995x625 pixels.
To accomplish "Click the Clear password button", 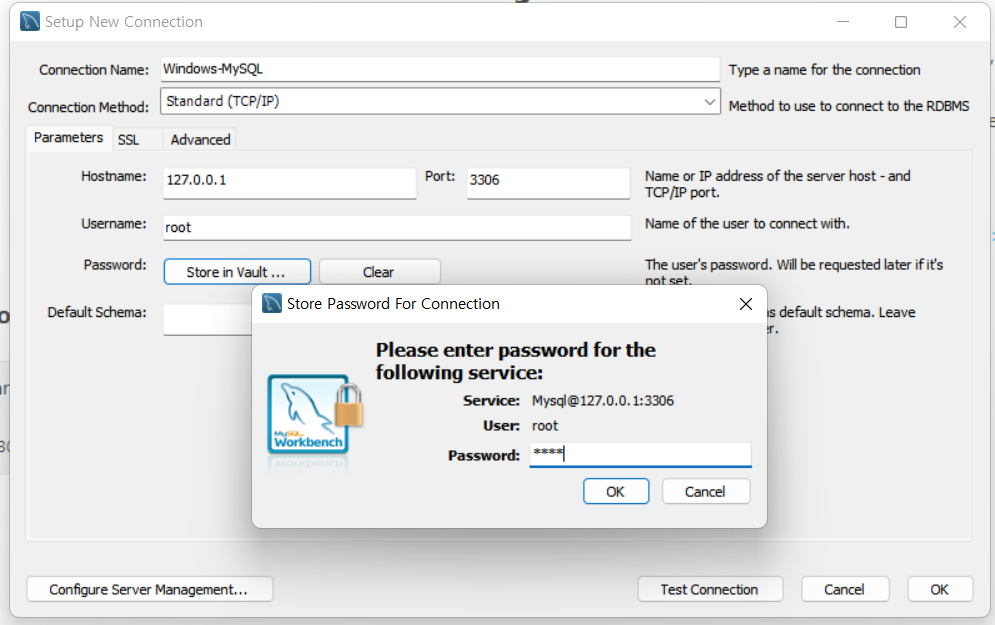I will tap(379, 272).
